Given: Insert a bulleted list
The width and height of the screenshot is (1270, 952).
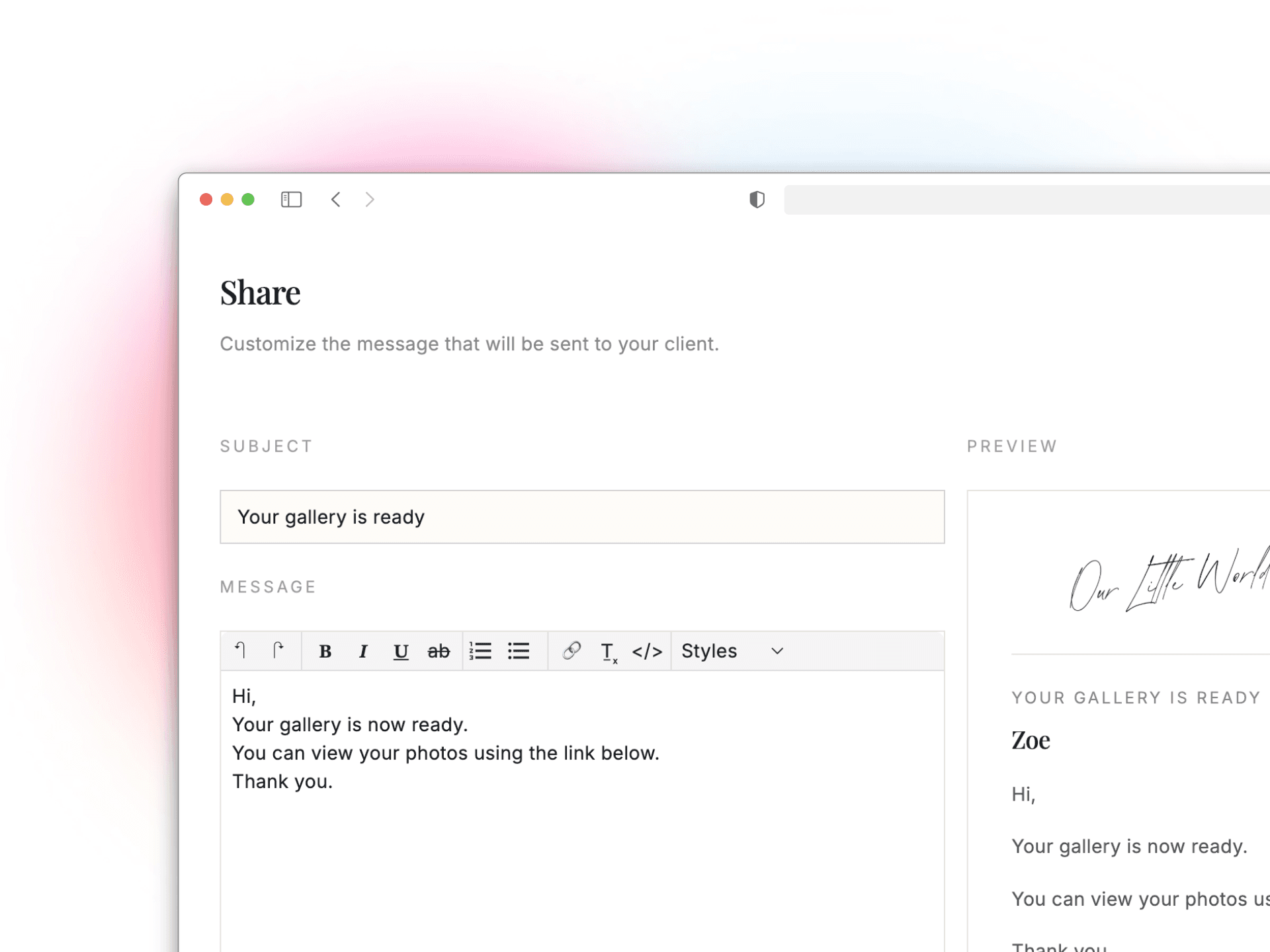Looking at the screenshot, I should pos(519,651).
